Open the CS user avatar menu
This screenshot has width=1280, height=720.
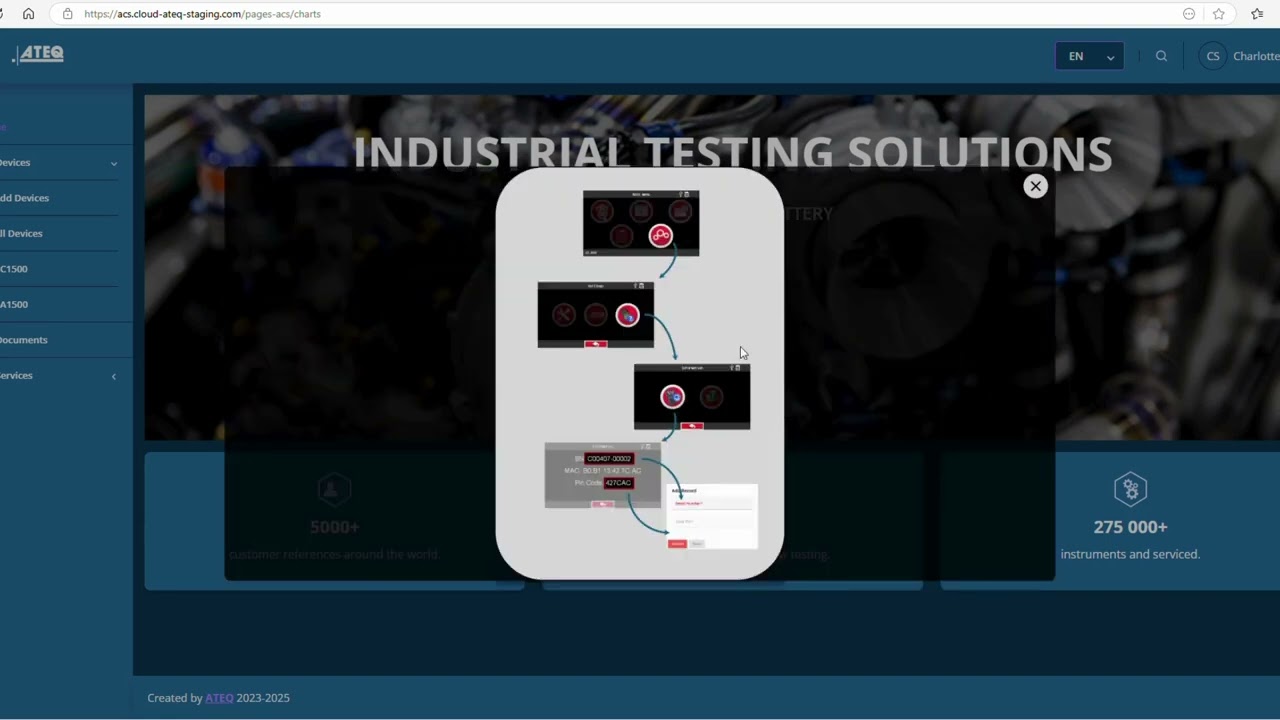pyautogui.click(x=1213, y=56)
